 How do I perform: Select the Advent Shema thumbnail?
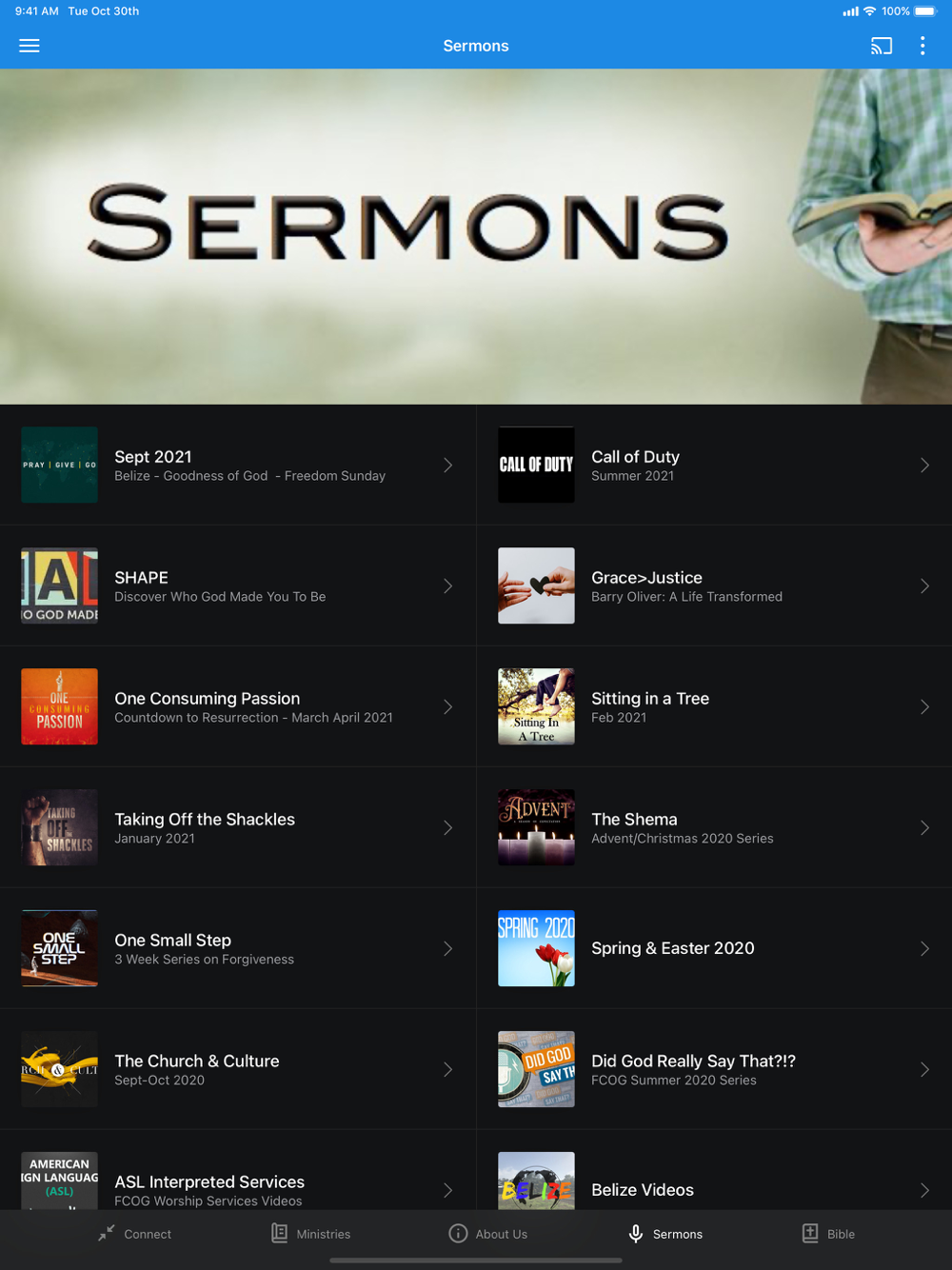click(536, 827)
